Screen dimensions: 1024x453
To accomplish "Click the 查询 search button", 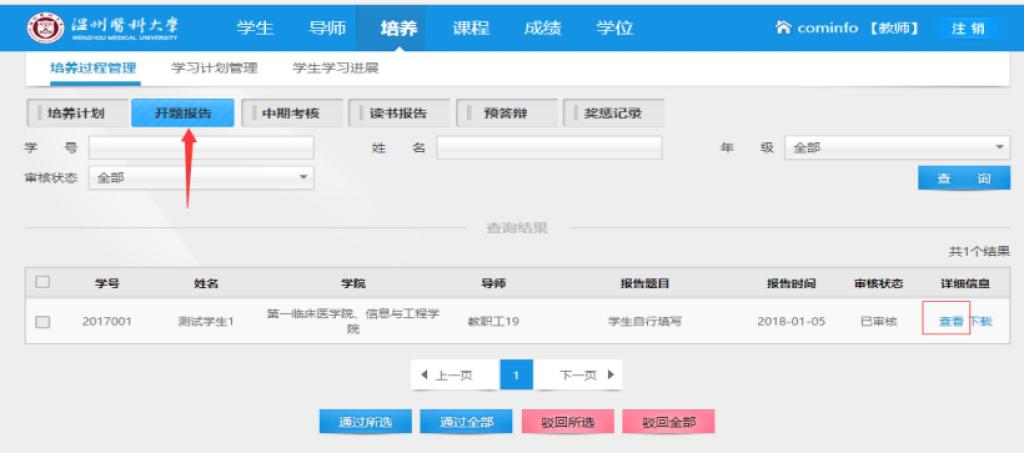I will (x=963, y=178).
